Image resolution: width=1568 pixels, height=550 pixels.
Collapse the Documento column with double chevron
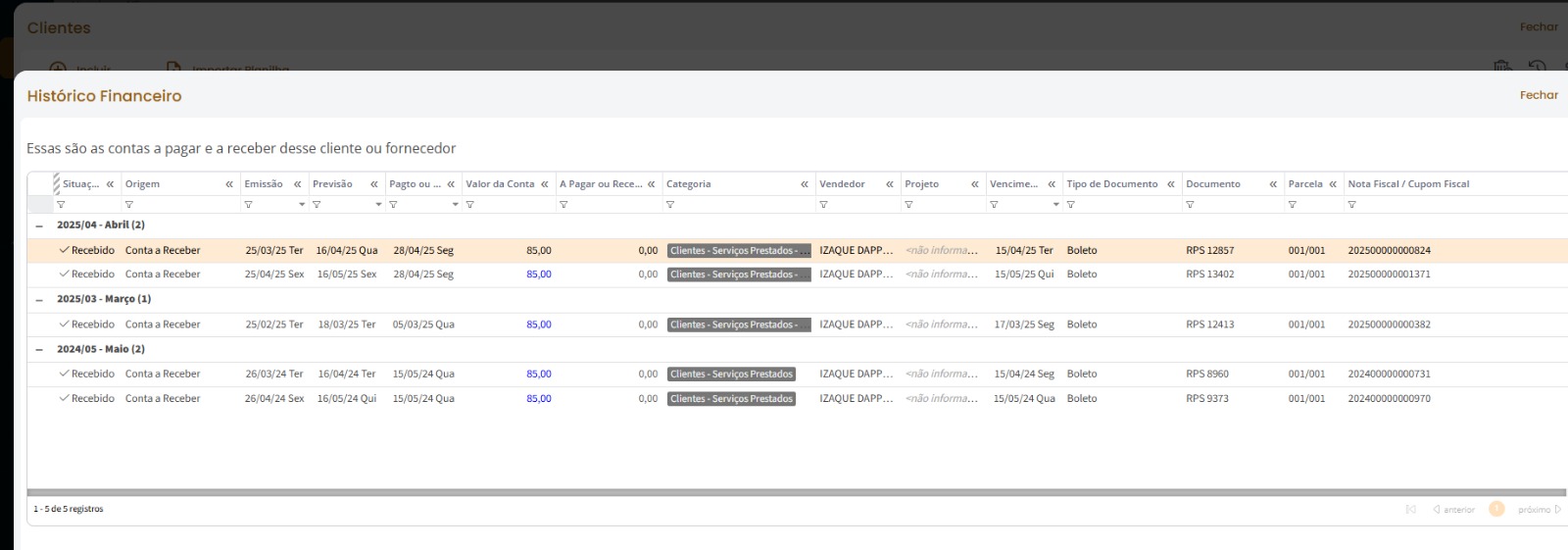1273,184
